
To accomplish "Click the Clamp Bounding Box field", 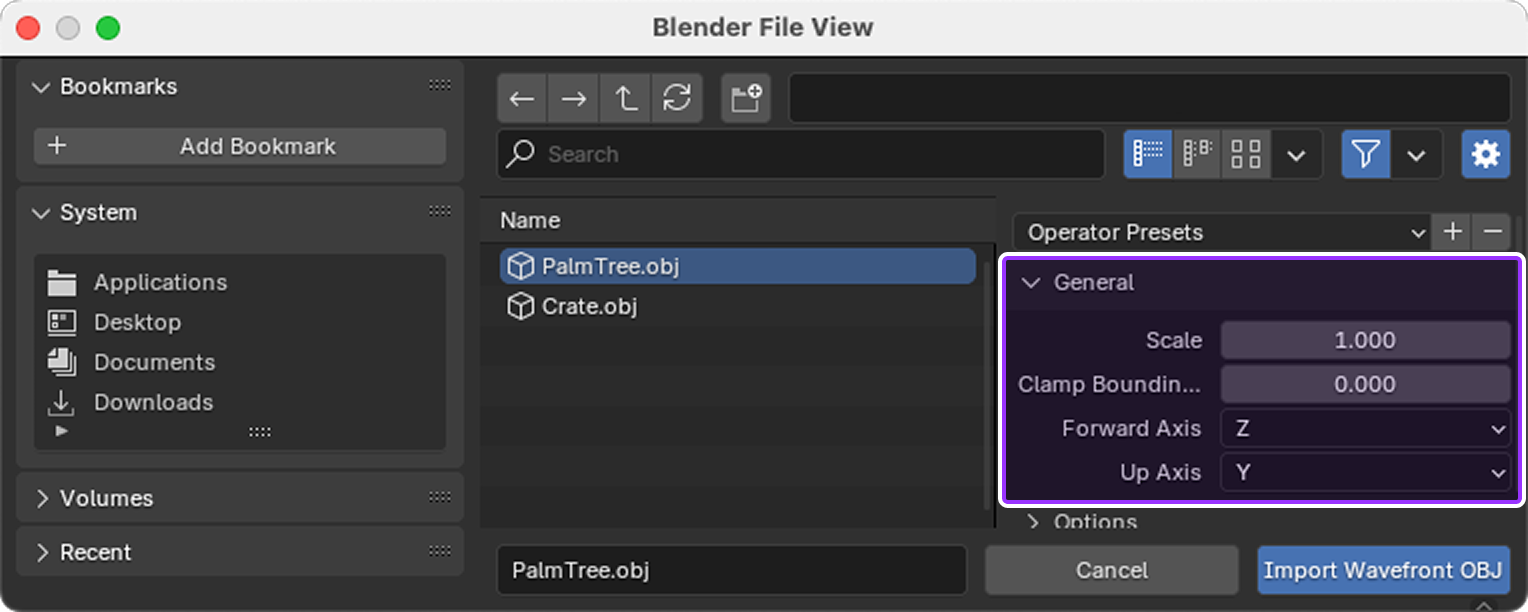I will [x=1365, y=384].
